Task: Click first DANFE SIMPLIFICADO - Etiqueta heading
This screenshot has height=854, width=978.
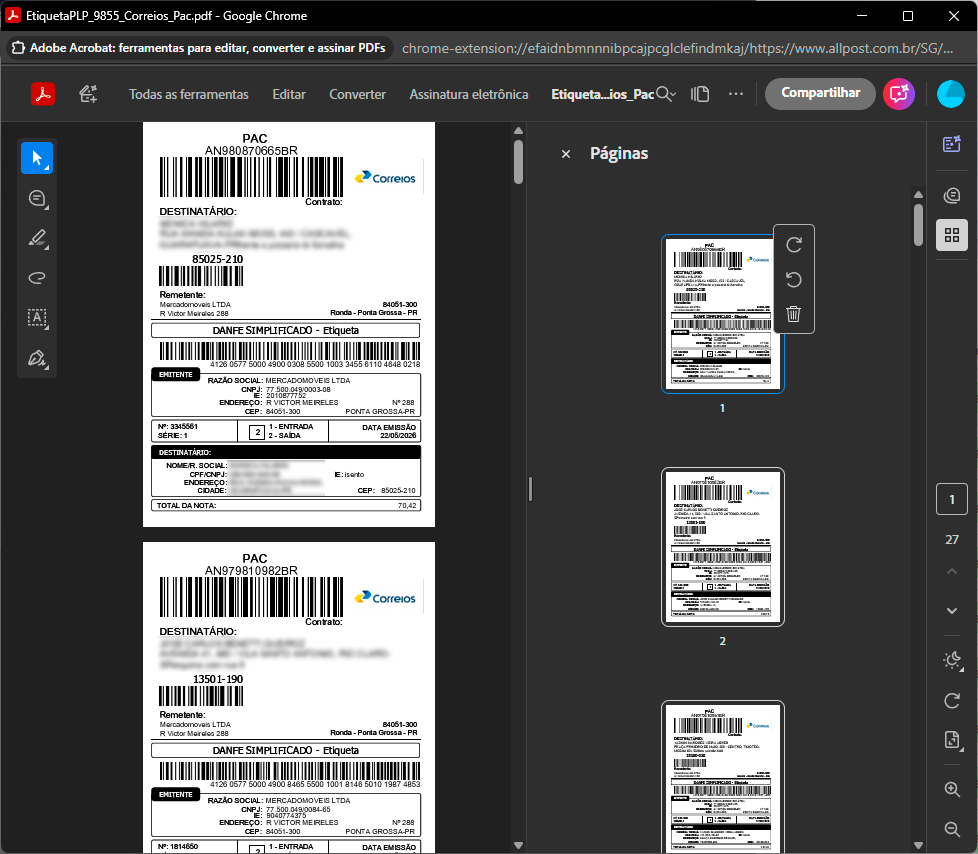Action: tap(286, 330)
